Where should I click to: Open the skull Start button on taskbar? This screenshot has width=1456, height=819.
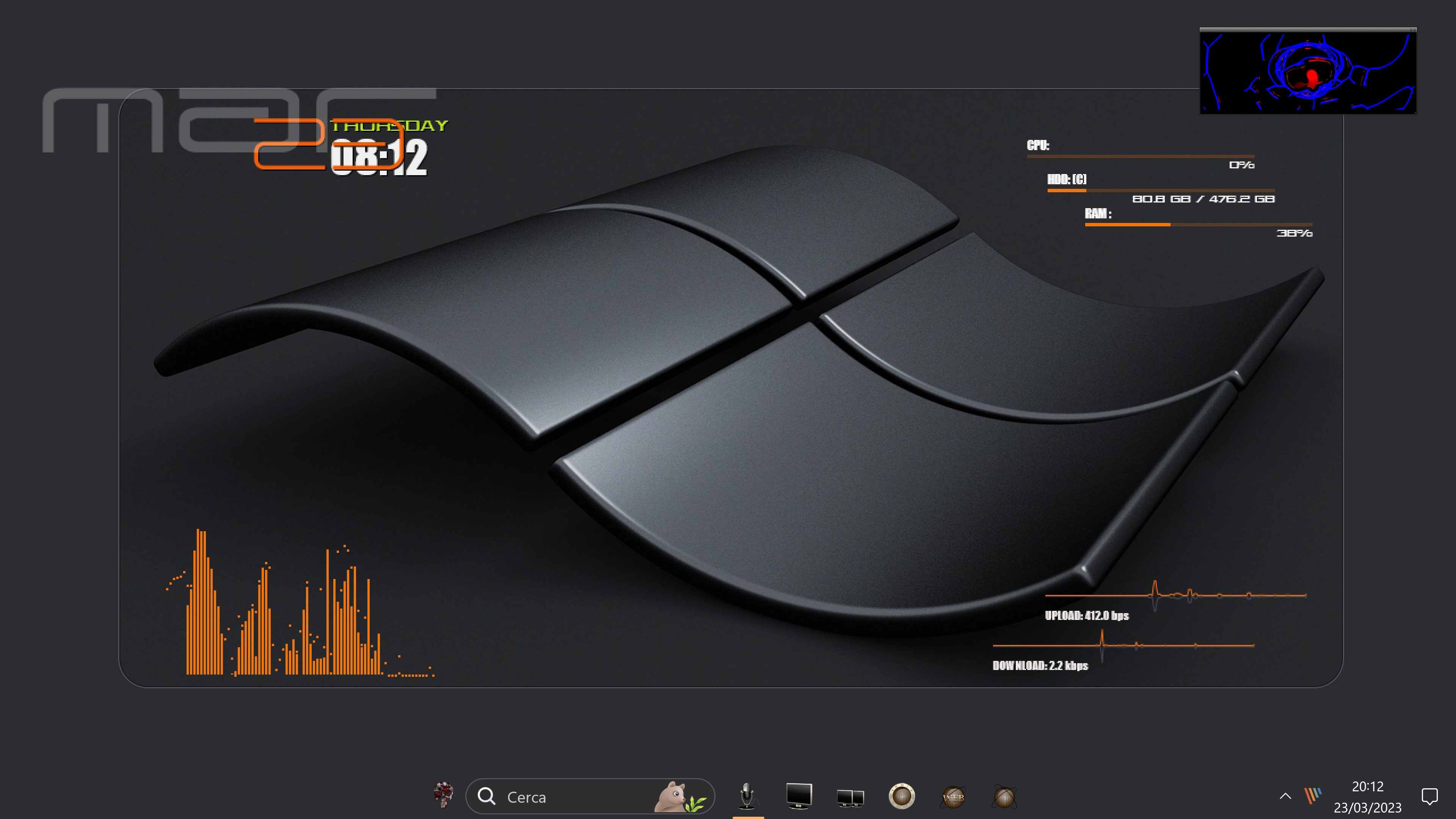[444, 795]
